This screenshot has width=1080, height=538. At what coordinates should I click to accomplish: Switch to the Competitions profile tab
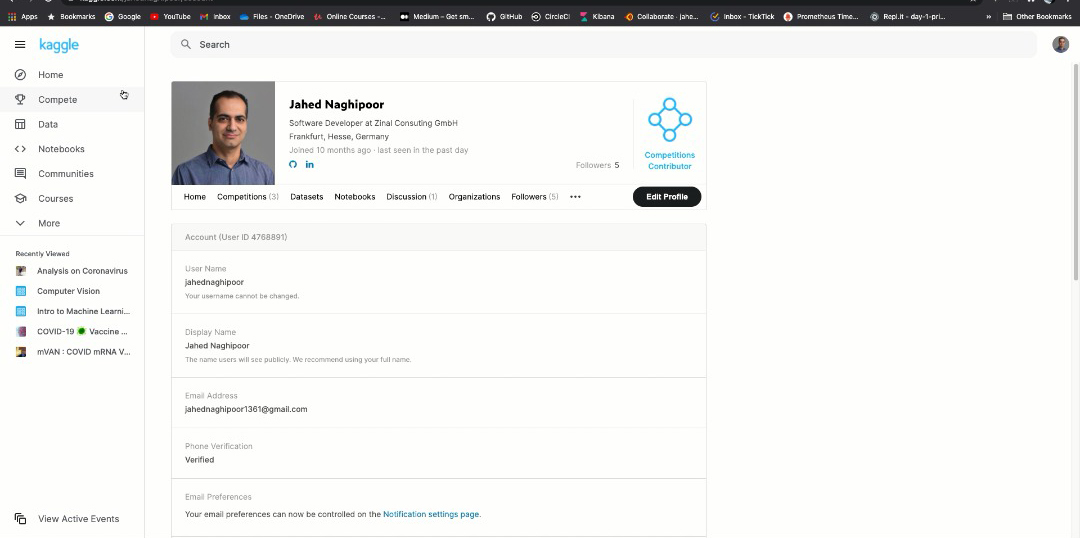click(247, 197)
